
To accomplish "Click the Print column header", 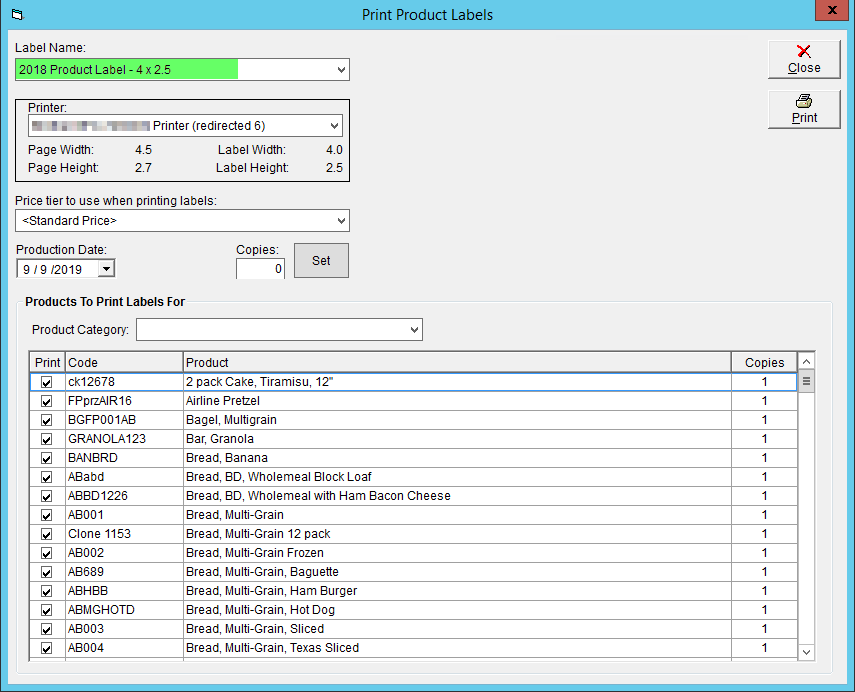I will click(47, 363).
